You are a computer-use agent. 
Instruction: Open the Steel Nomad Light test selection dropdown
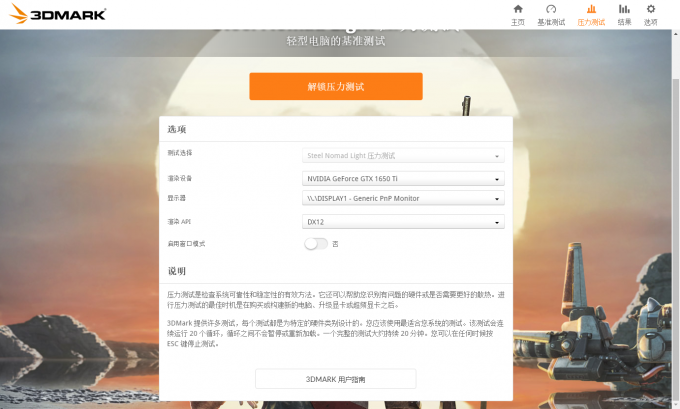tap(403, 156)
